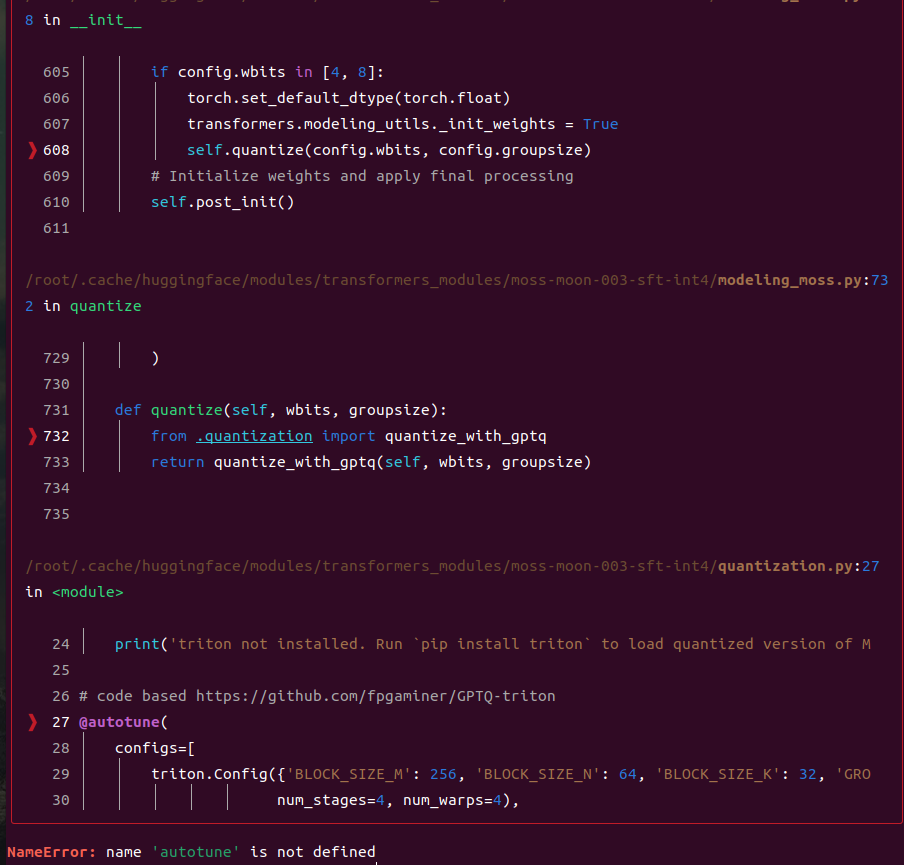Click the <module> frame label in green
This screenshot has width=904, height=865.
coord(86,591)
